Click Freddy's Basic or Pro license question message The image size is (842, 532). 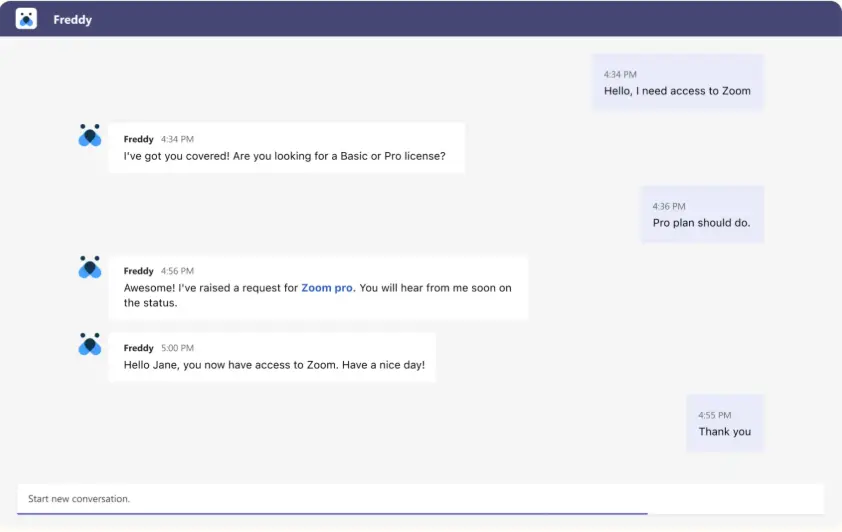pyautogui.click(x=285, y=156)
